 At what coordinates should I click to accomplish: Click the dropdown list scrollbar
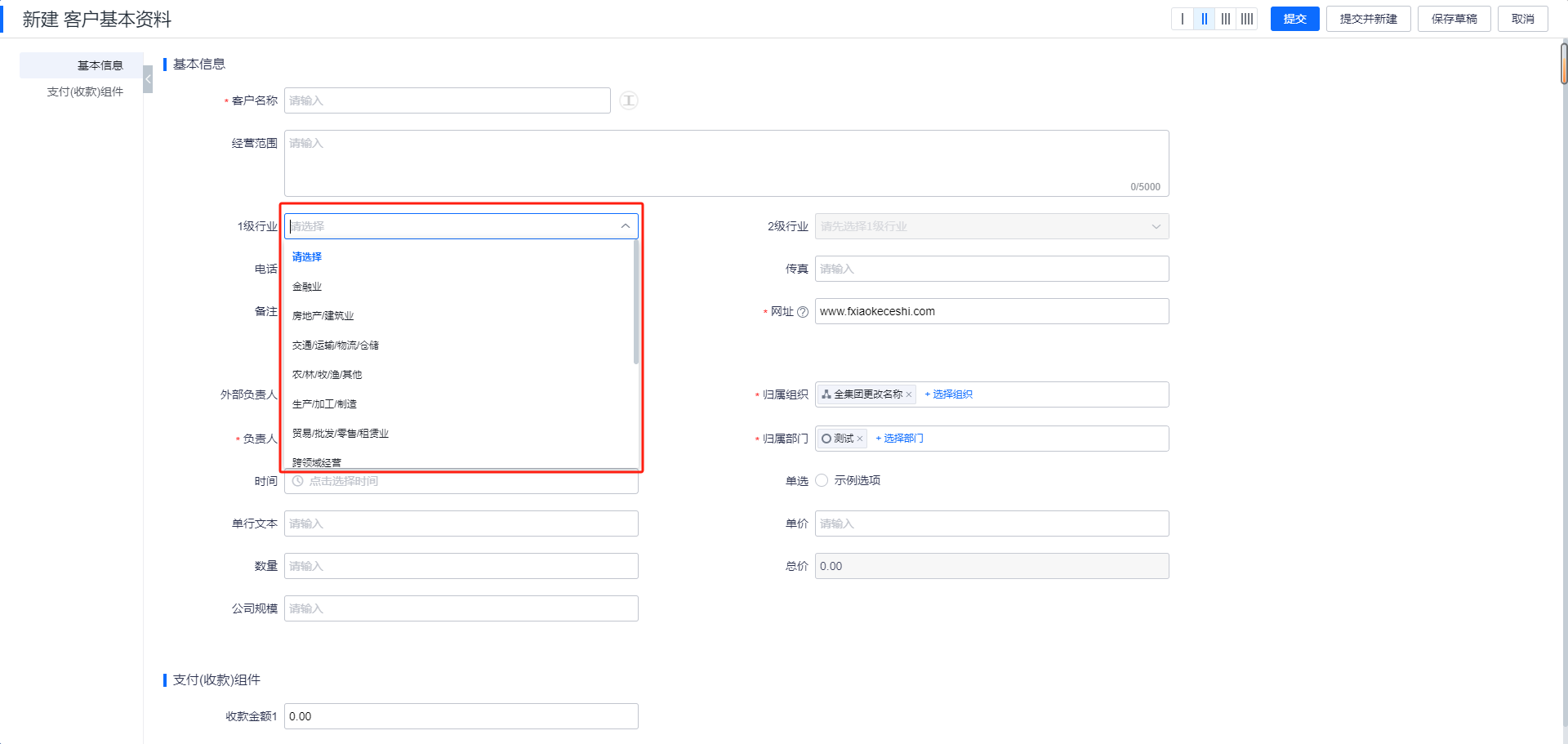pyautogui.click(x=636, y=302)
